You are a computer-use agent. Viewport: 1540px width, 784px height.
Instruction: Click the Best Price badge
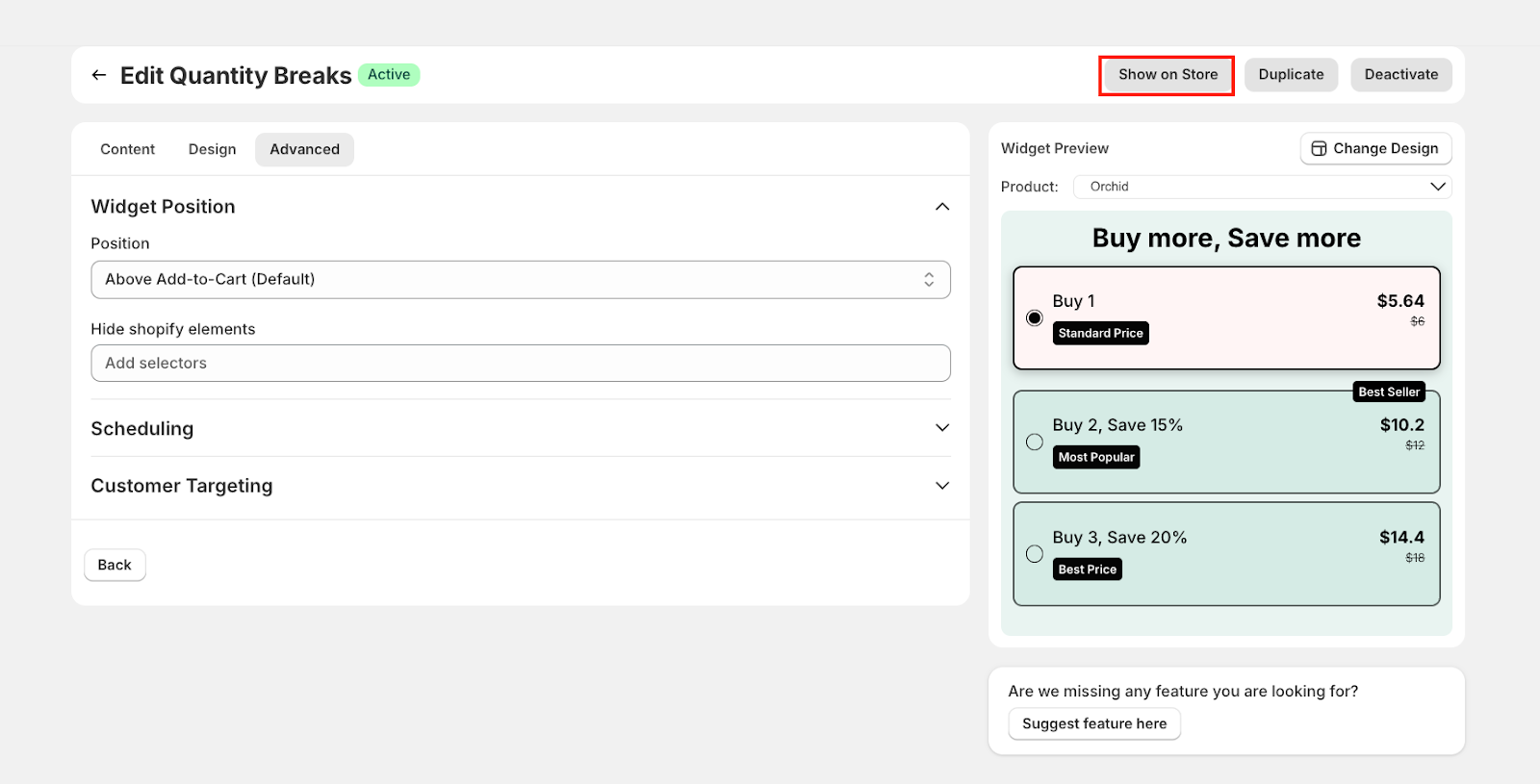(1087, 569)
